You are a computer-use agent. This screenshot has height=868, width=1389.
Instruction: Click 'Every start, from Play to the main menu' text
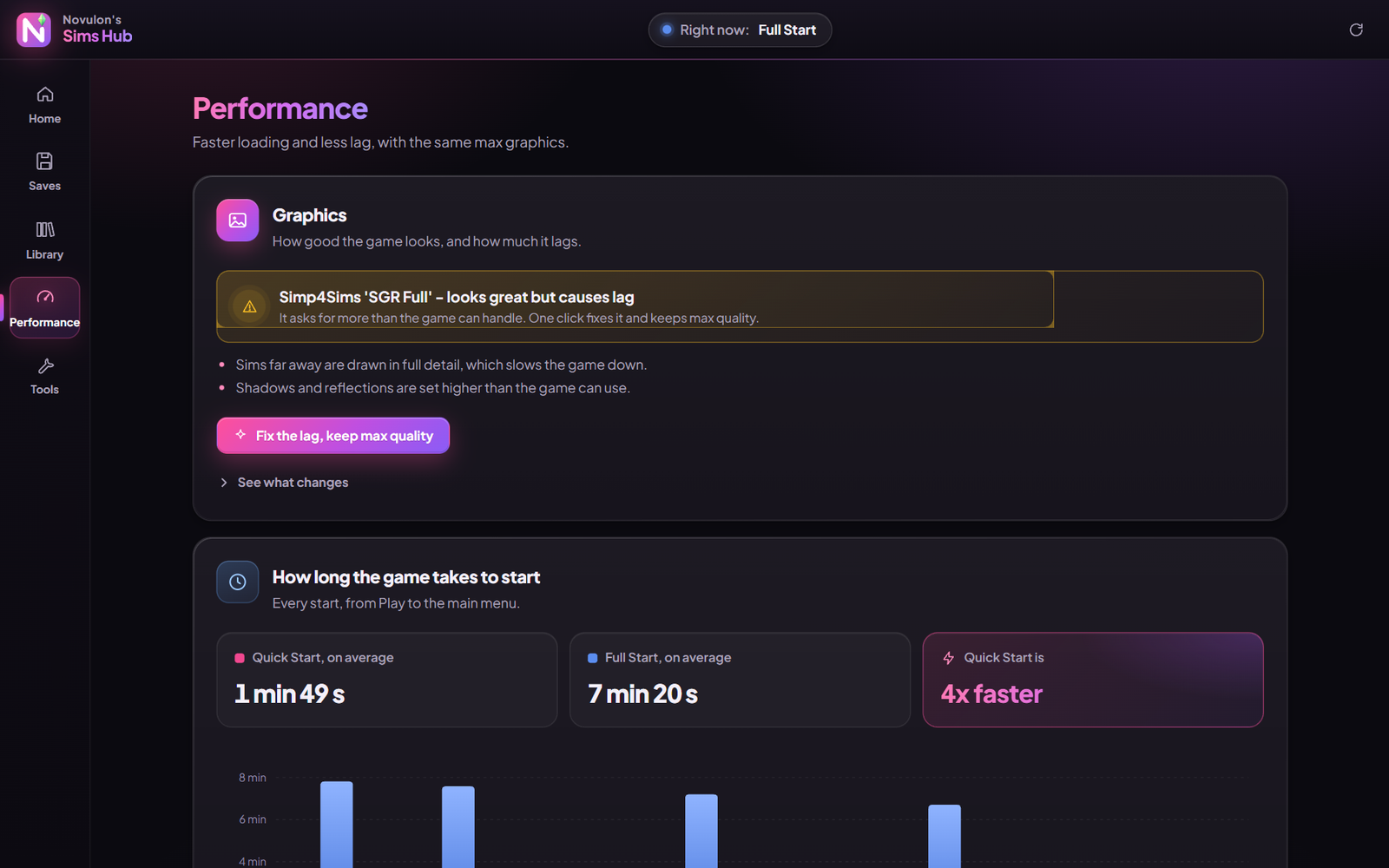coord(396,603)
